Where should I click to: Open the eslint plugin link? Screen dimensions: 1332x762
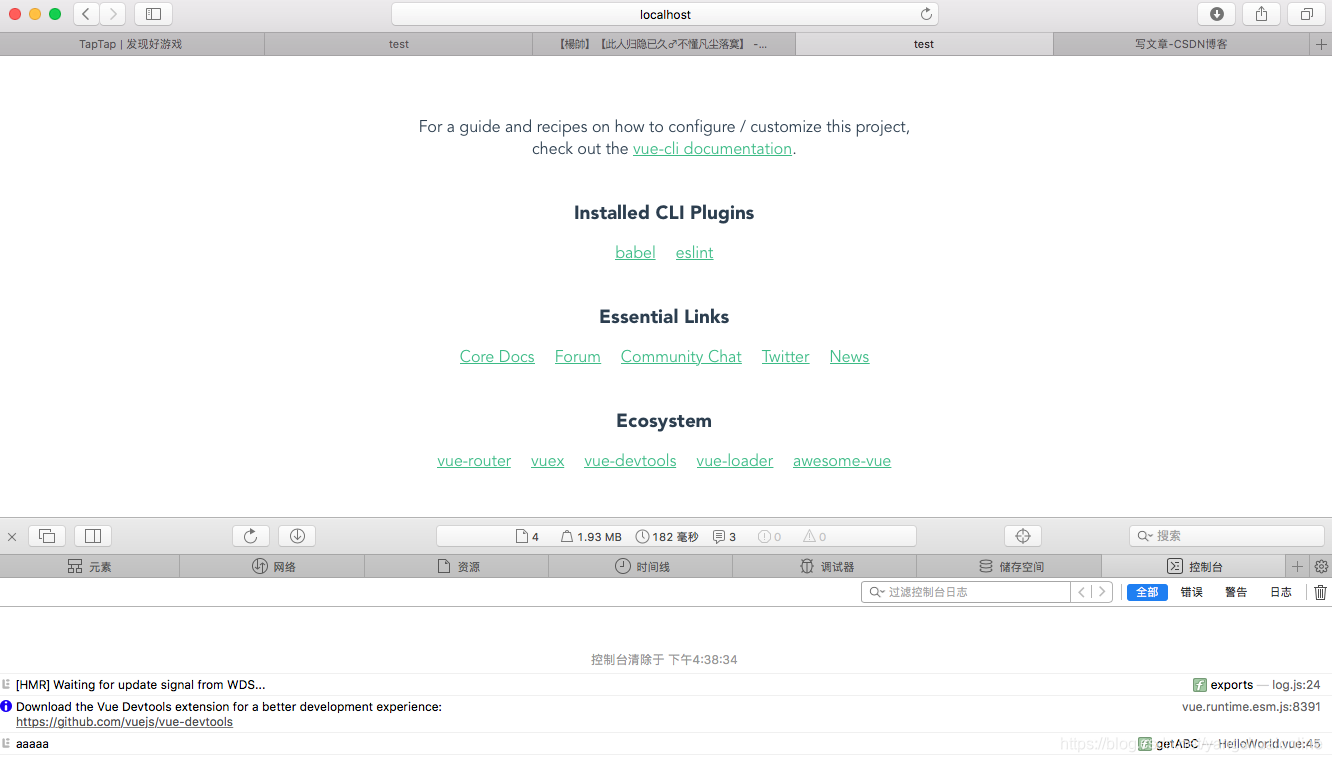694,253
